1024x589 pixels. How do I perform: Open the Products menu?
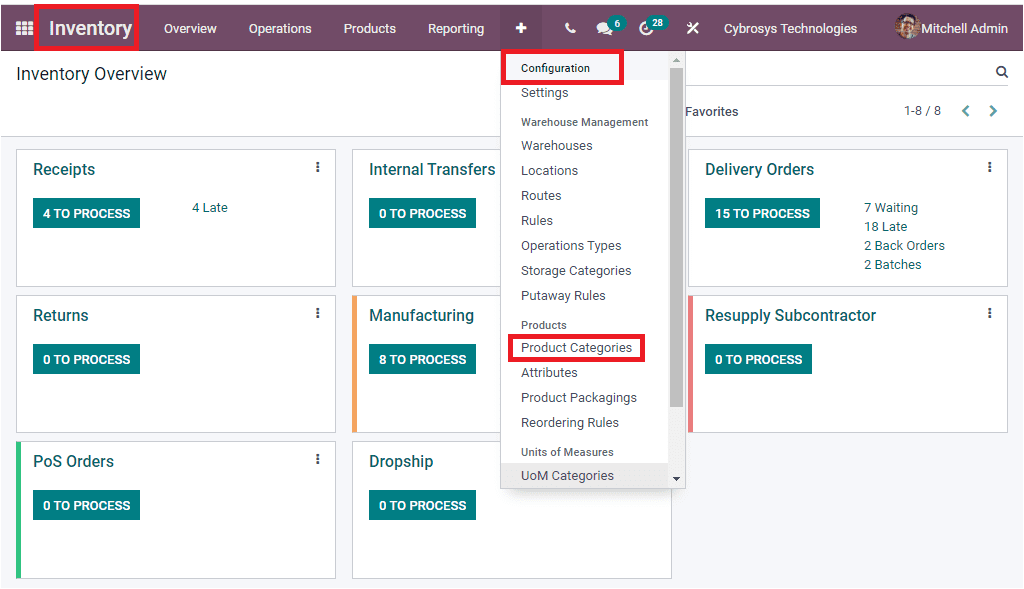click(x=369, y=28)
